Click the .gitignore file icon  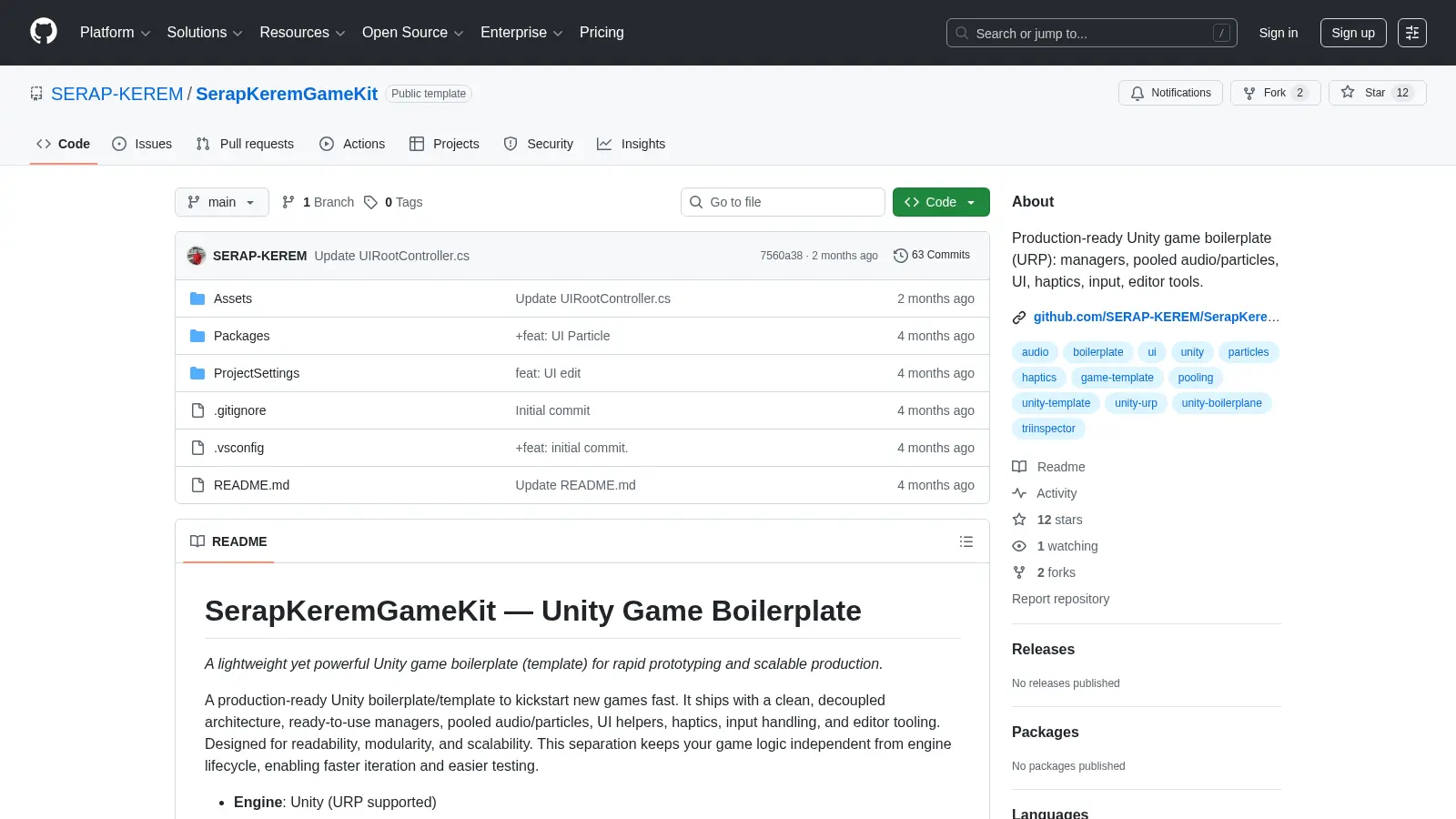(197, 410)
